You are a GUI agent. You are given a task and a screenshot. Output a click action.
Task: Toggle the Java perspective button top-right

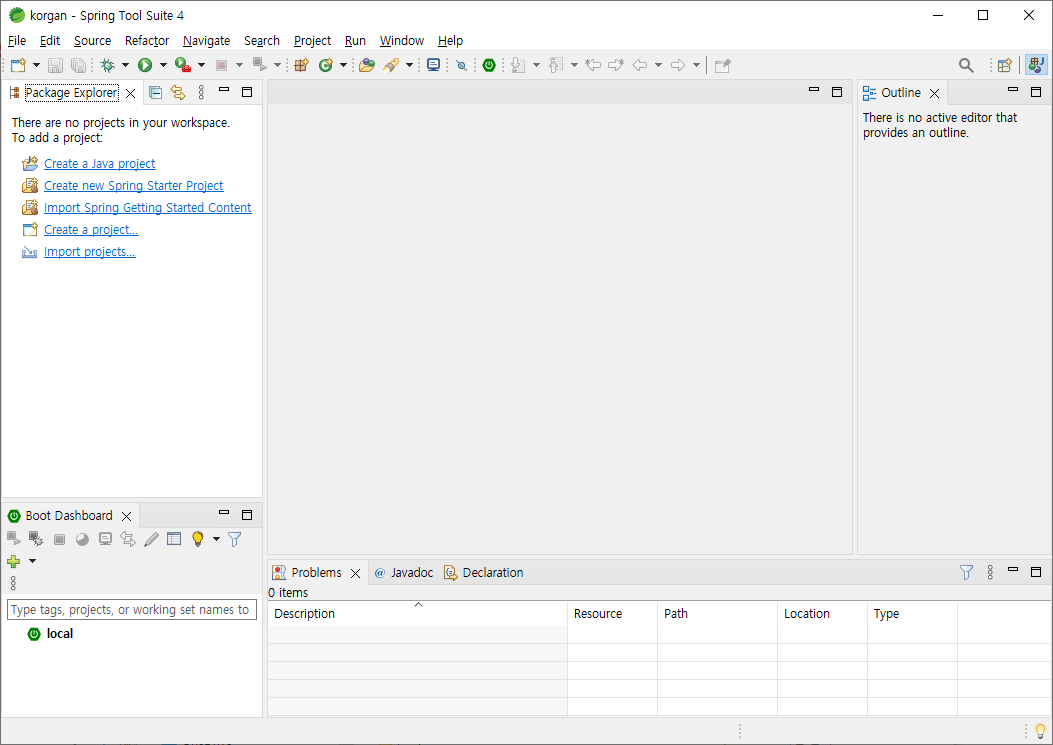[x=1036, y=64]
